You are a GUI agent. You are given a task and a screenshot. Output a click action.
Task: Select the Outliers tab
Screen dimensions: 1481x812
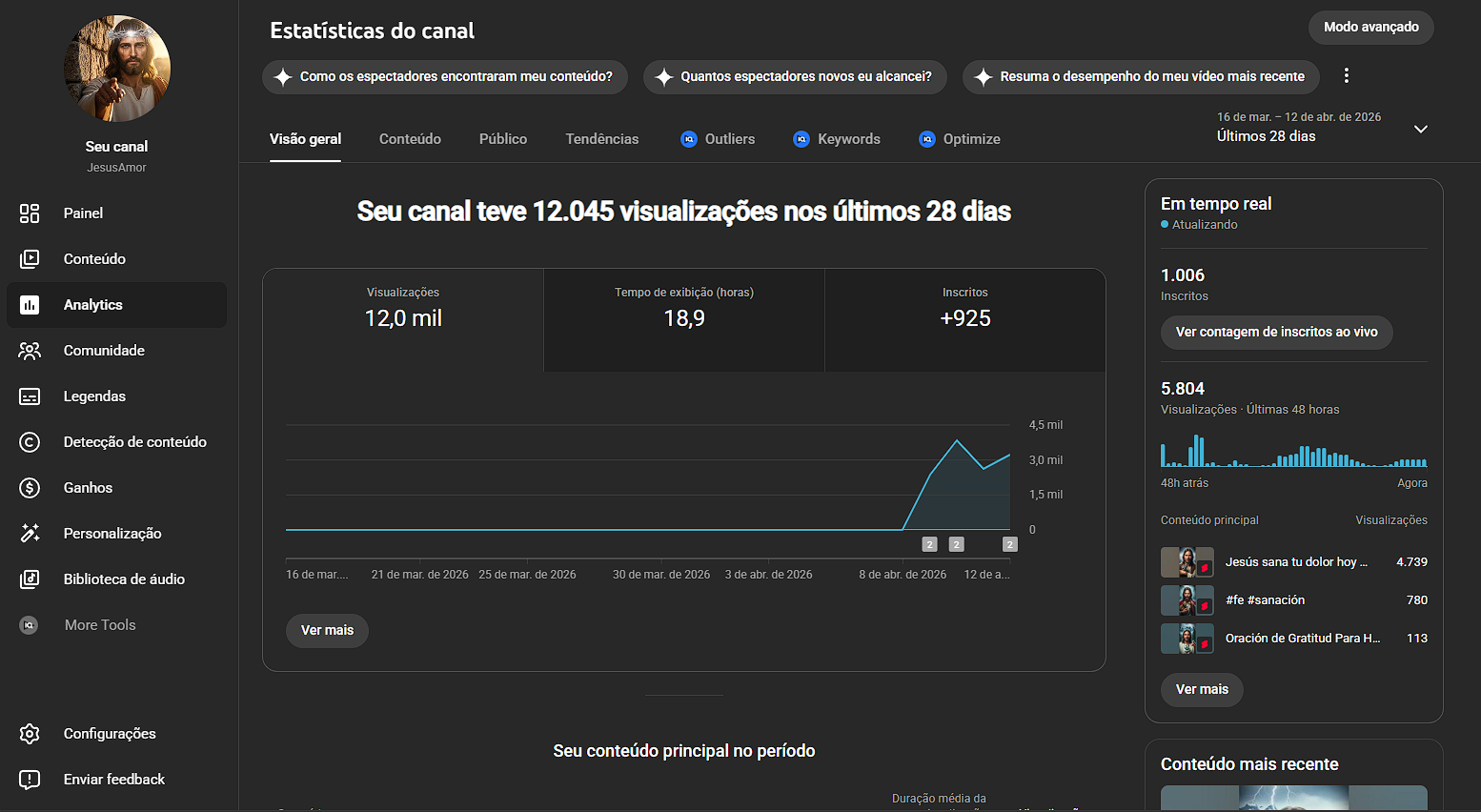click(x=718, y=139)
